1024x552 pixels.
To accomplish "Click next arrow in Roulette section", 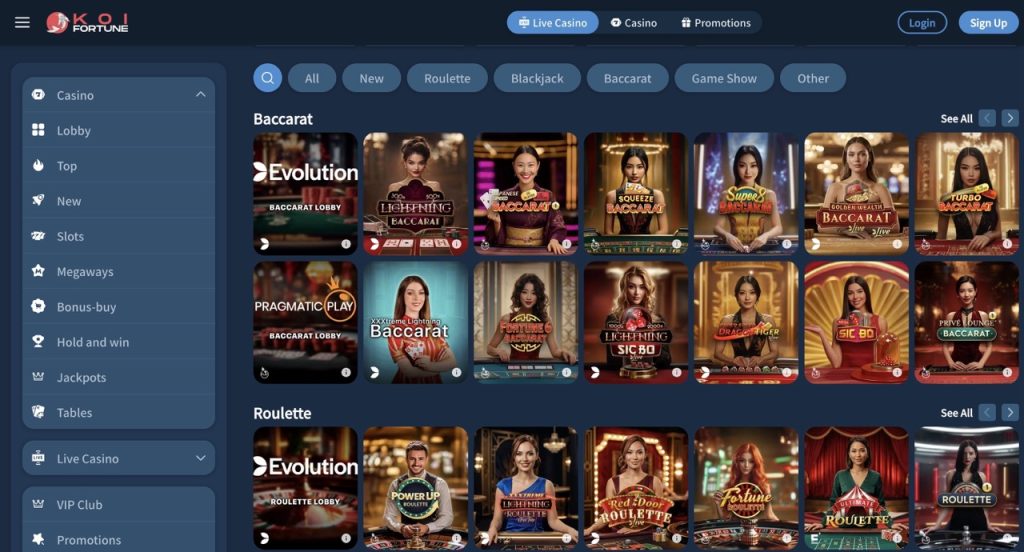I will pyautogui.click(x=1010, y=412).
